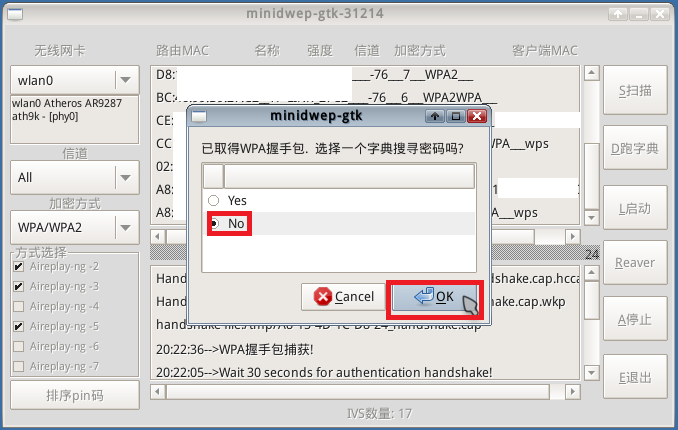This screenshot has width=678, height=430.
Task: Click the 排序pin码 button
Action: click(x=75, y=395)
